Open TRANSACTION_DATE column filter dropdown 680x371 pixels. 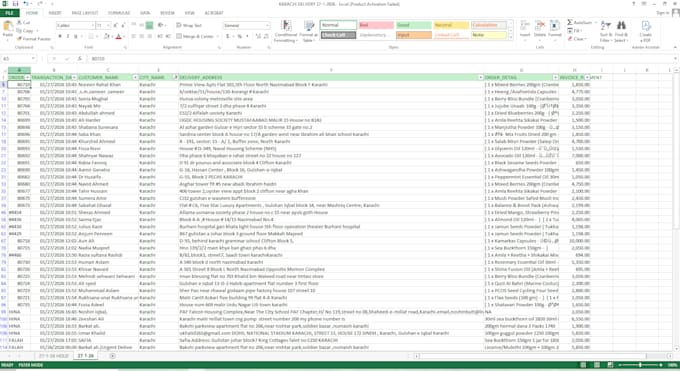75,78
